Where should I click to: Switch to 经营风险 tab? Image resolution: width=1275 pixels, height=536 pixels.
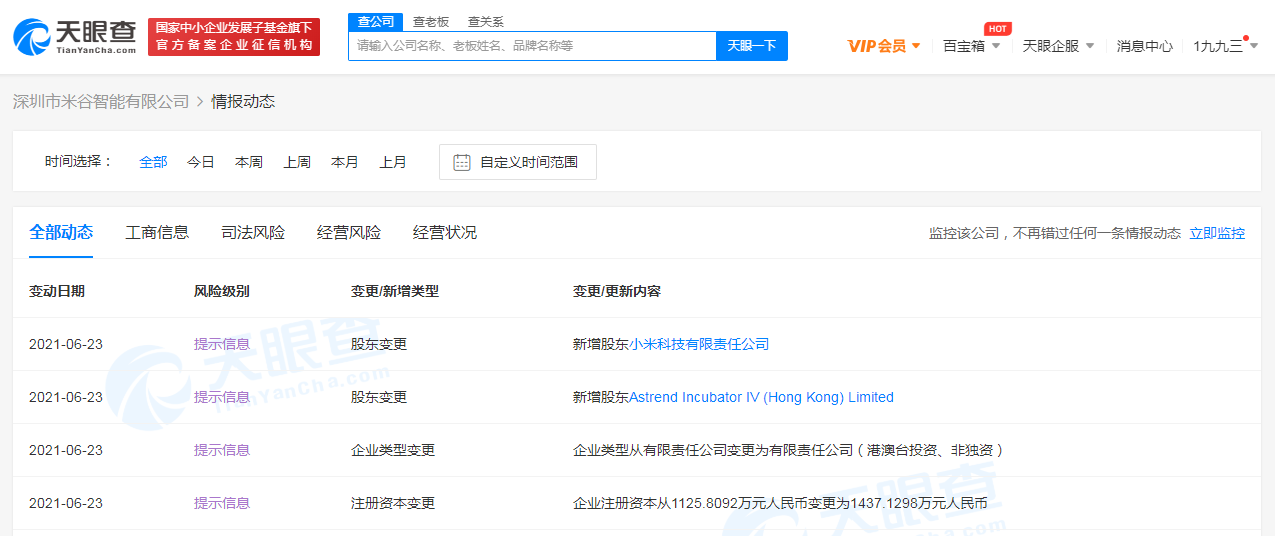click(349, 232)
